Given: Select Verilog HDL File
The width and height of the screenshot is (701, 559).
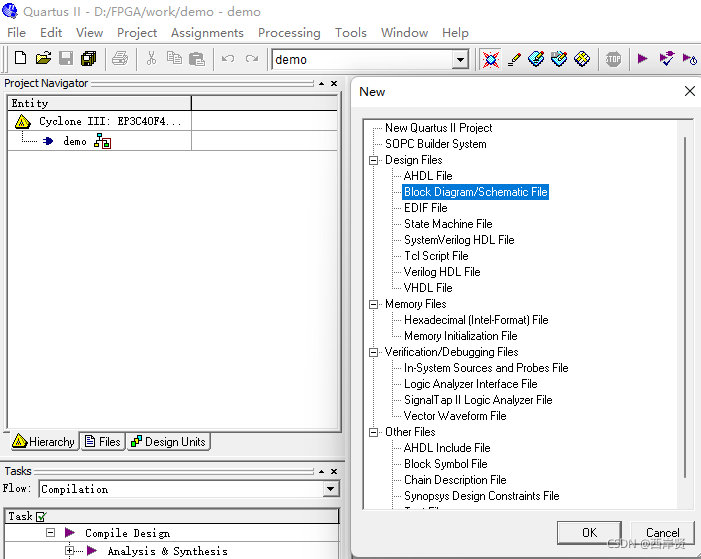Looking at the screenshot, I should point(442,272).
